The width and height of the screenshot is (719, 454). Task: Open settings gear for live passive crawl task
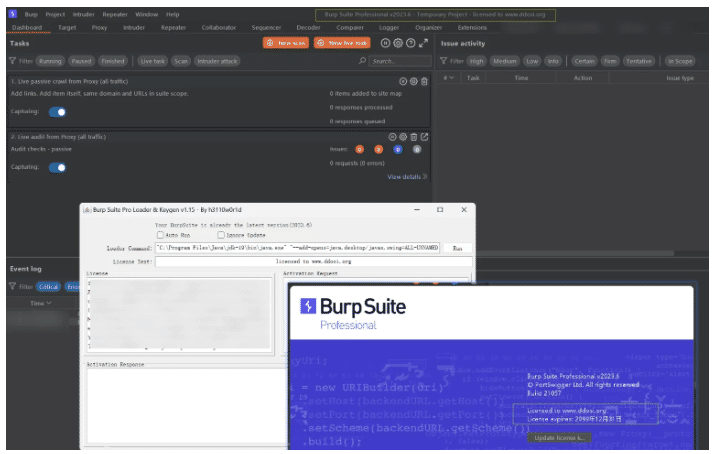click(413, 81)
